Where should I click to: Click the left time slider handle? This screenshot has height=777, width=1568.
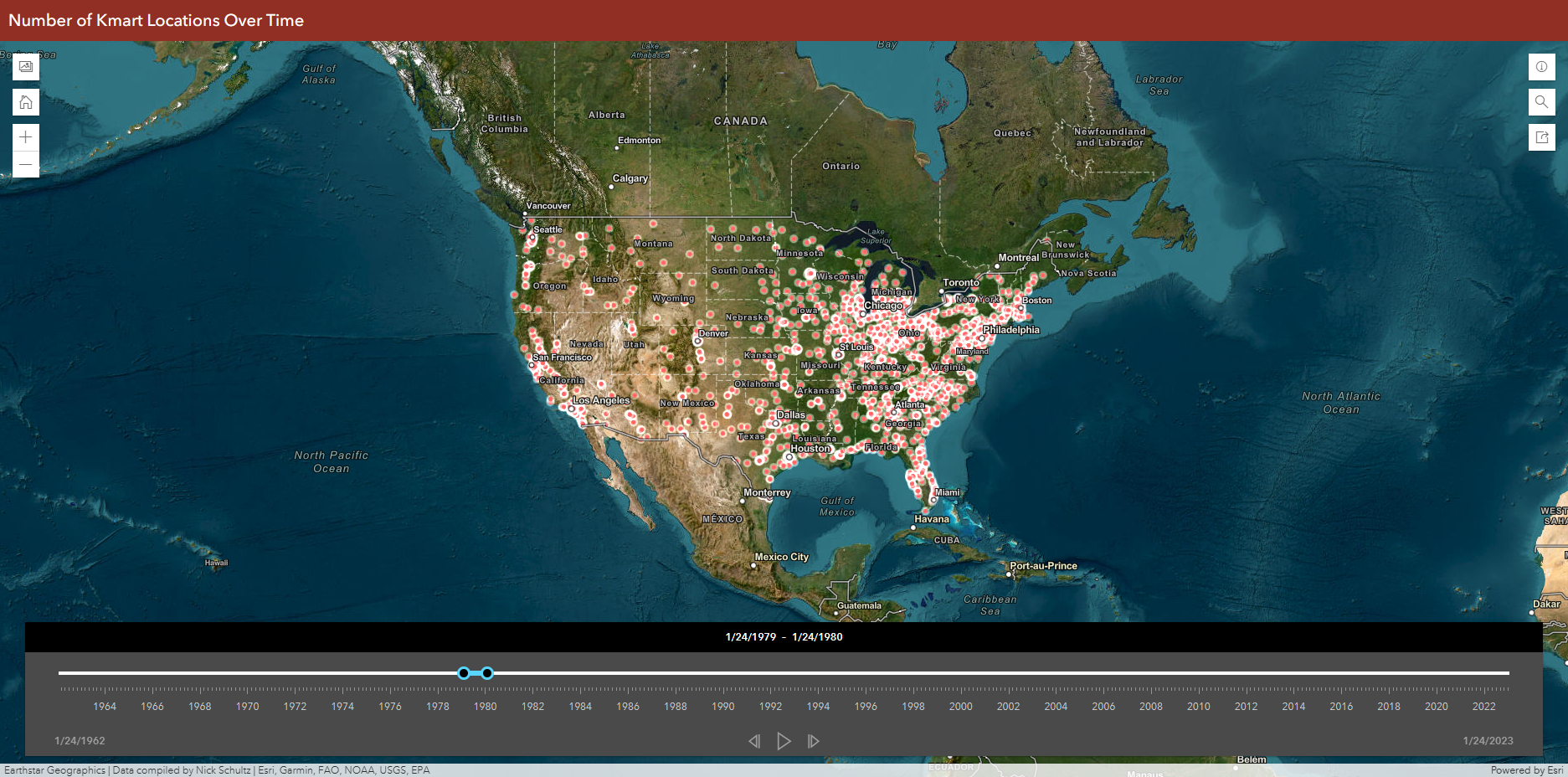click(x=464, y=673)
